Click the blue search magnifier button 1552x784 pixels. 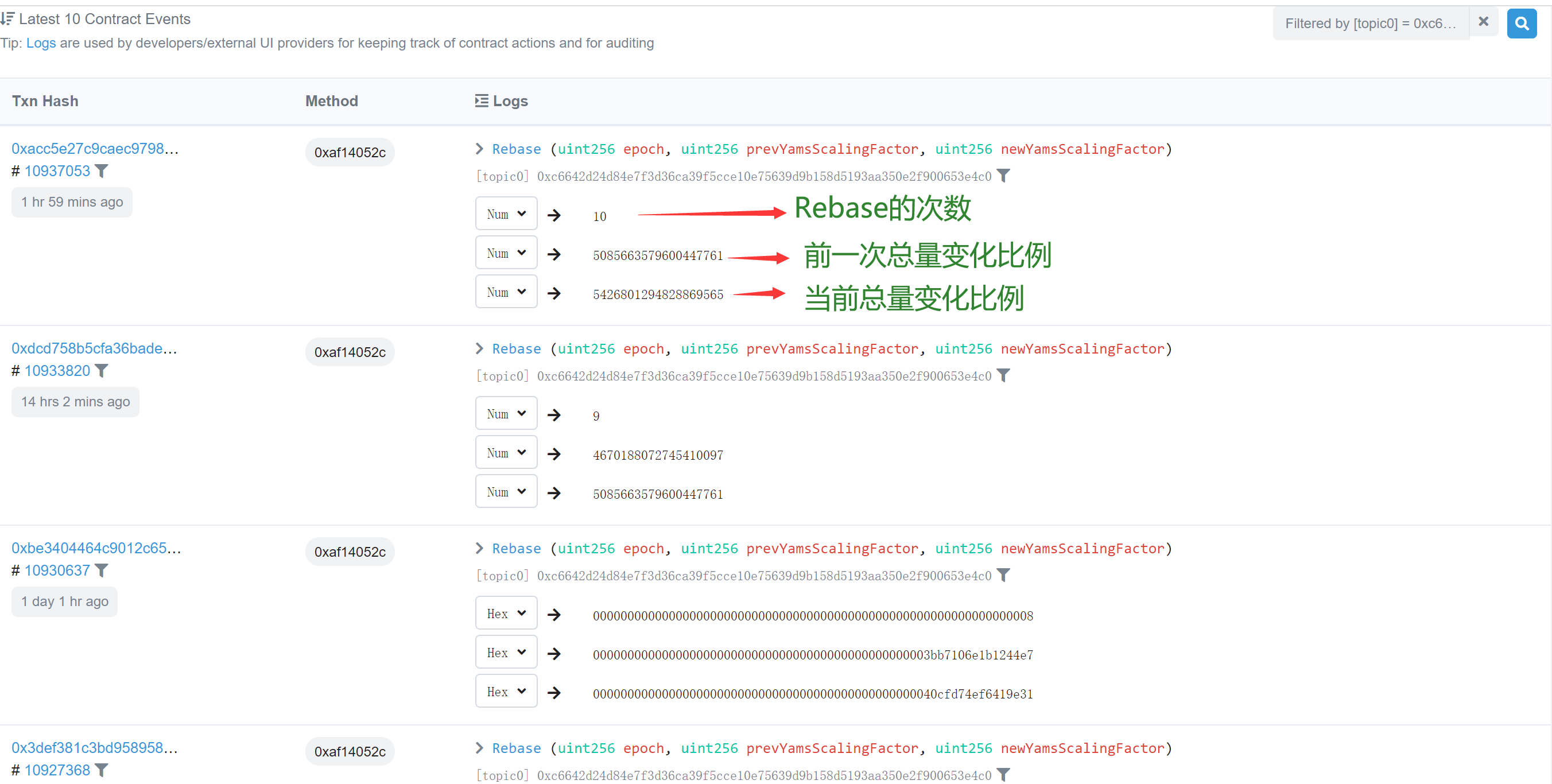click(1521, 24)
